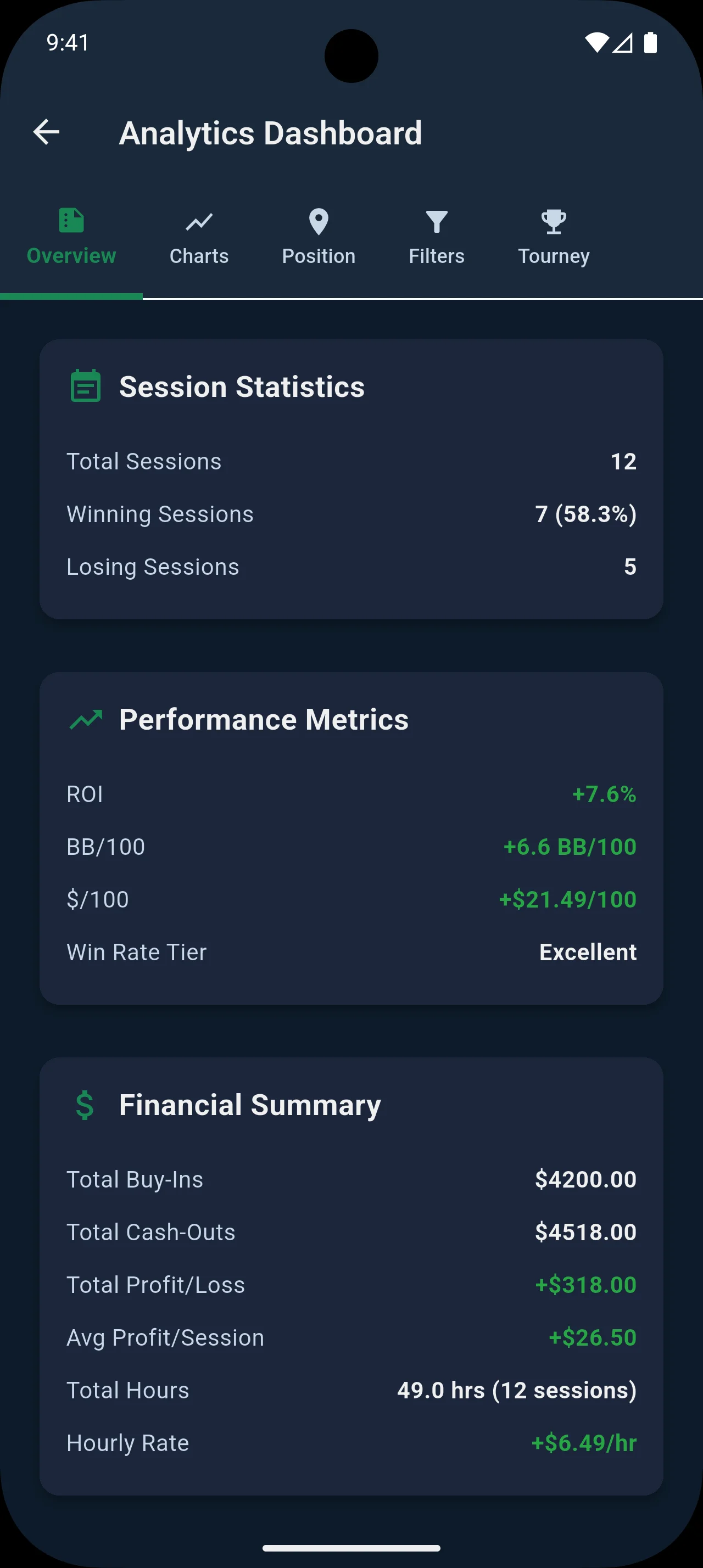This screenshot has height=1568, width=703.
Task: Click the Performance Metrics trending arrow icon
Action: [x=85, y=719]
